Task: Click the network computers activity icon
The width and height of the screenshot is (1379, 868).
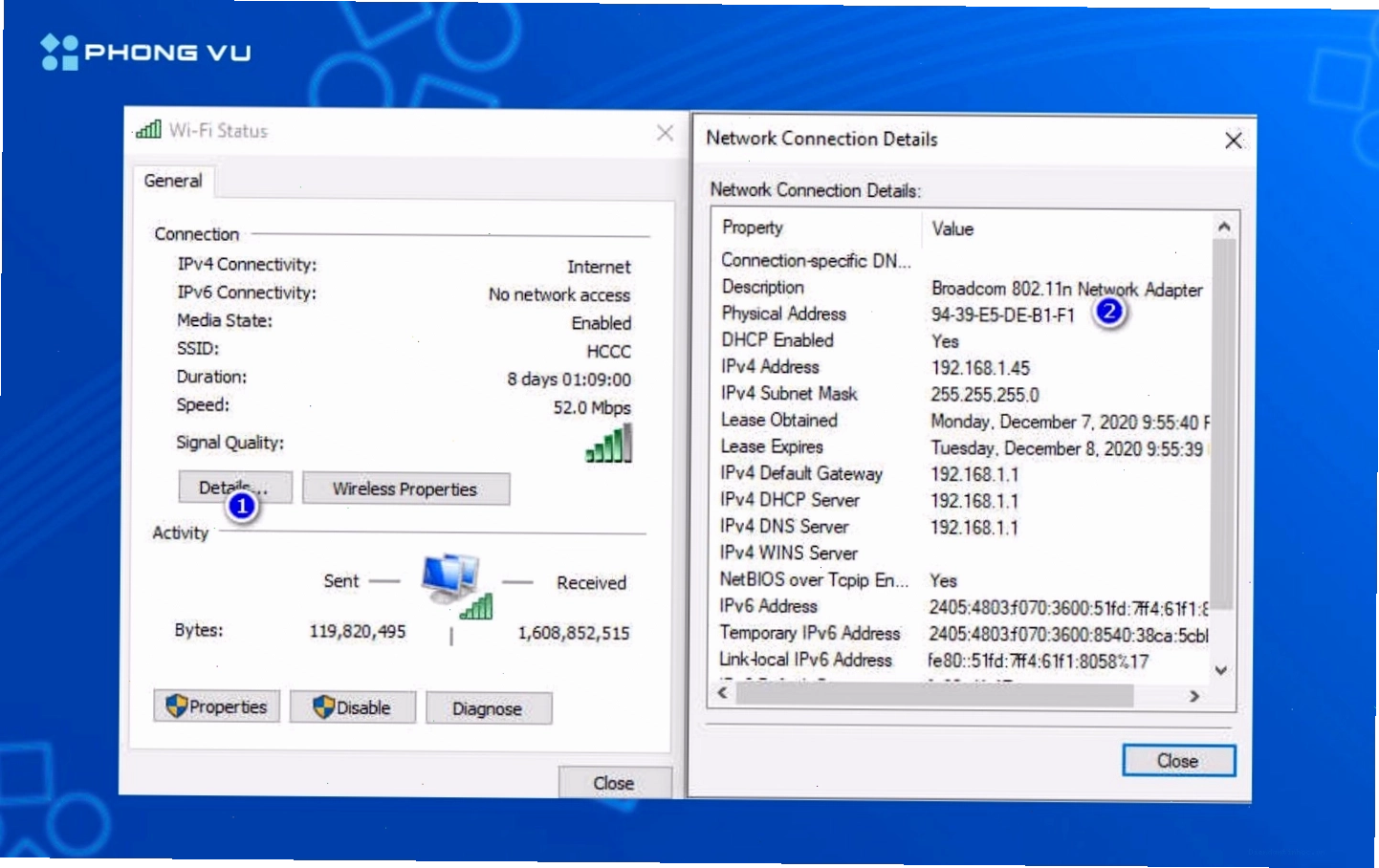Action: click(x=457, y=586)
